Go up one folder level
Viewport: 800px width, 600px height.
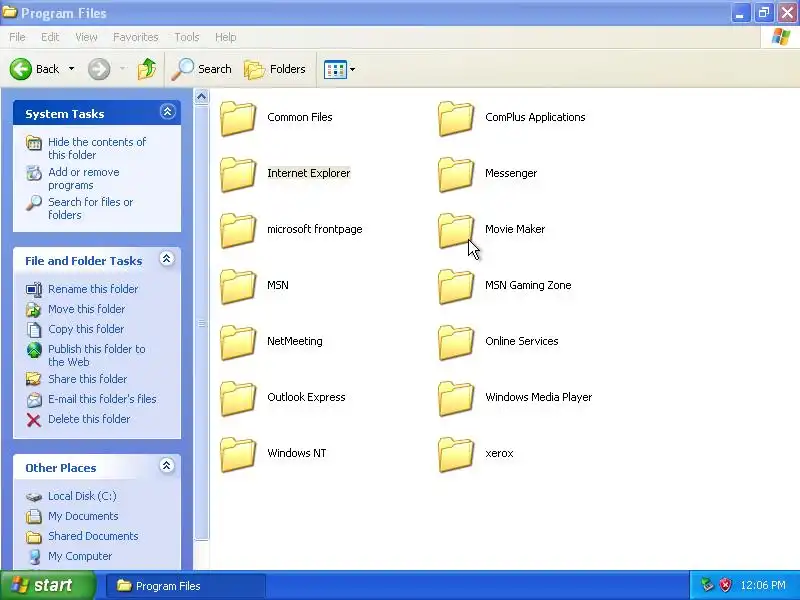[x=147, y=69]
